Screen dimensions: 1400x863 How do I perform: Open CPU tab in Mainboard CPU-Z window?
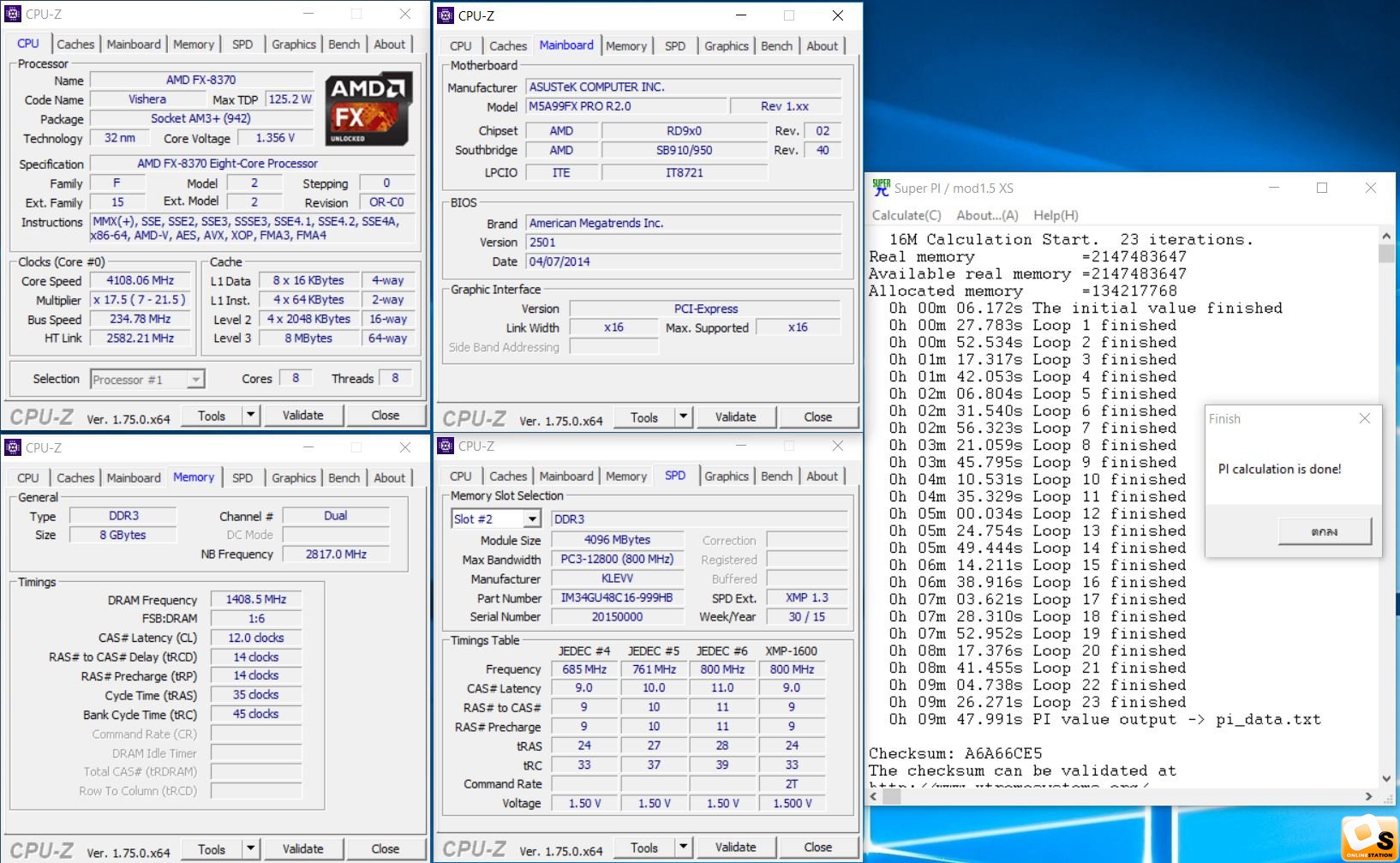pyautogui.click(x=461, y=45)
